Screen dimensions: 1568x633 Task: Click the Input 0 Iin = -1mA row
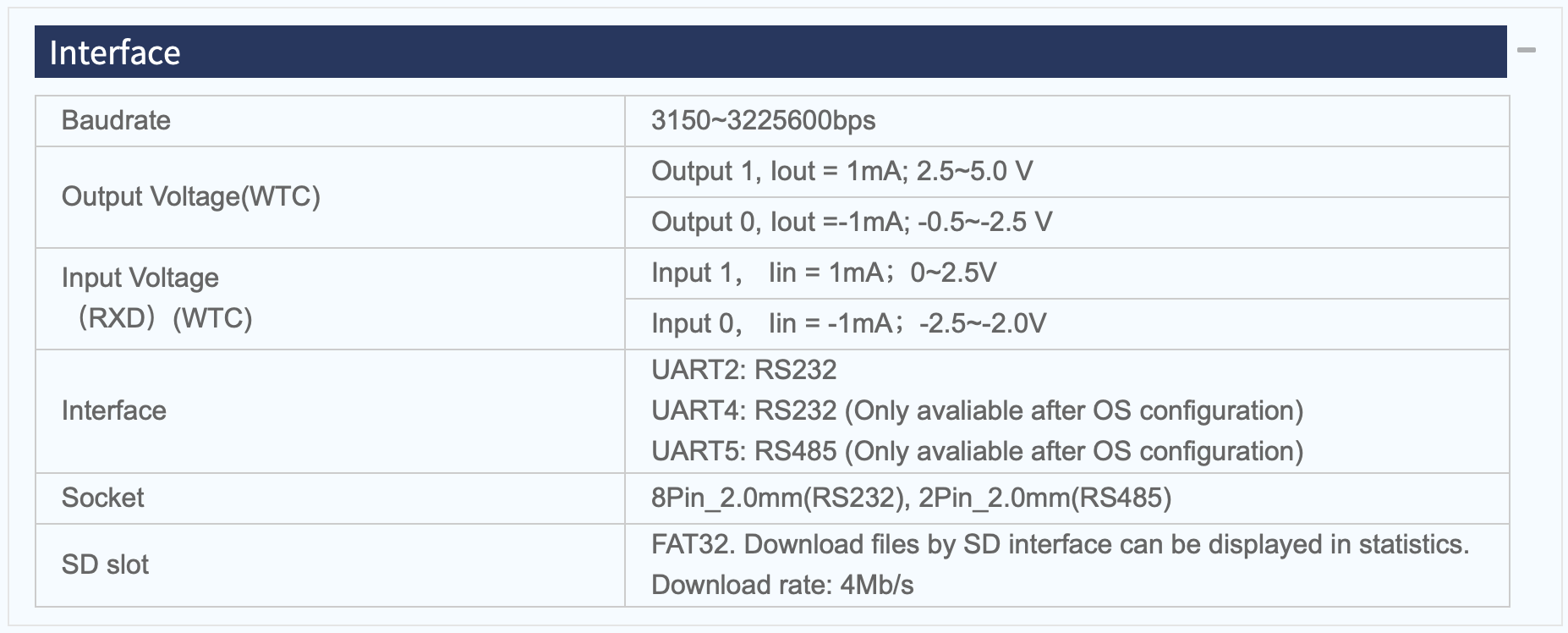pos(1067,324)
